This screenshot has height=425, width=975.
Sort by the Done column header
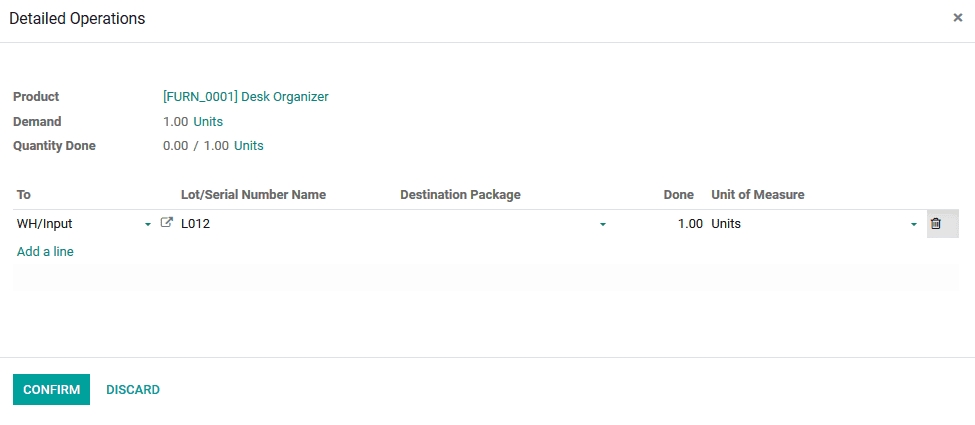pos(678,195)
